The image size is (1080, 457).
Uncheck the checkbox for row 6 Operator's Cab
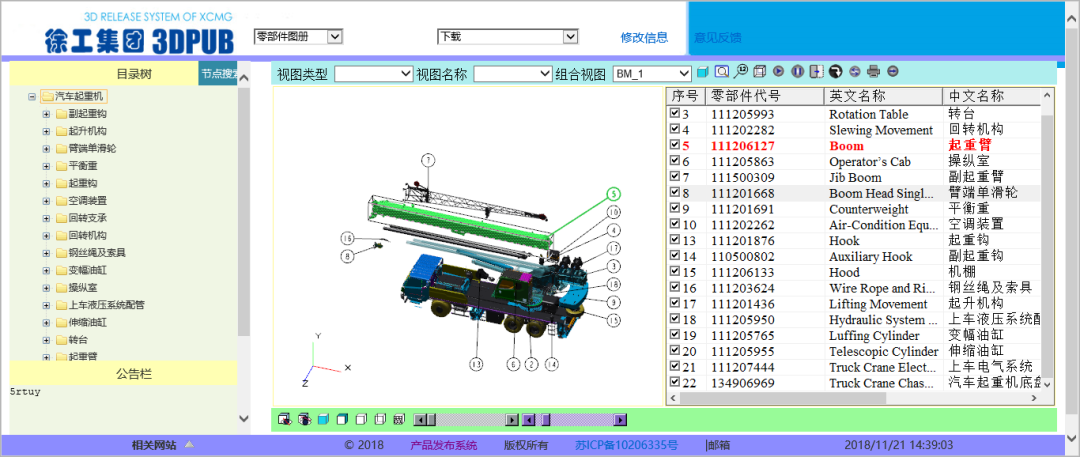[x=674, y=162]
